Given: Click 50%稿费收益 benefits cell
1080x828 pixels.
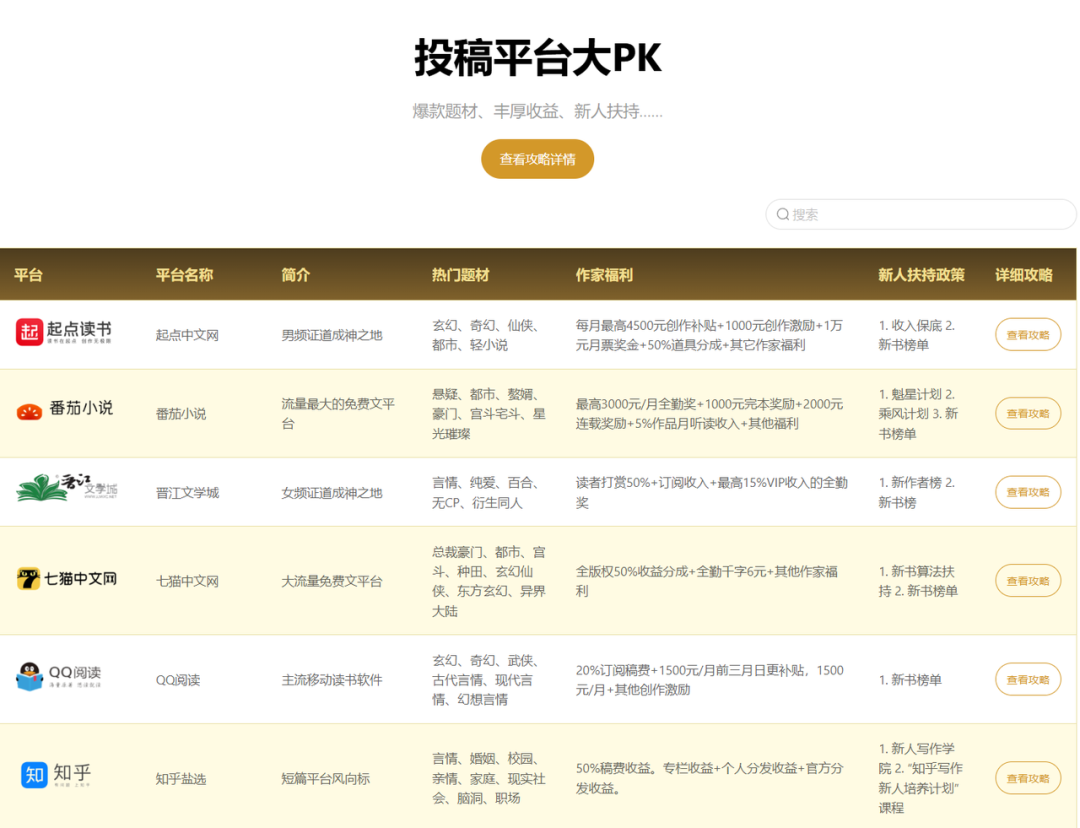Looking at the screenshot, I should point(709,778).
